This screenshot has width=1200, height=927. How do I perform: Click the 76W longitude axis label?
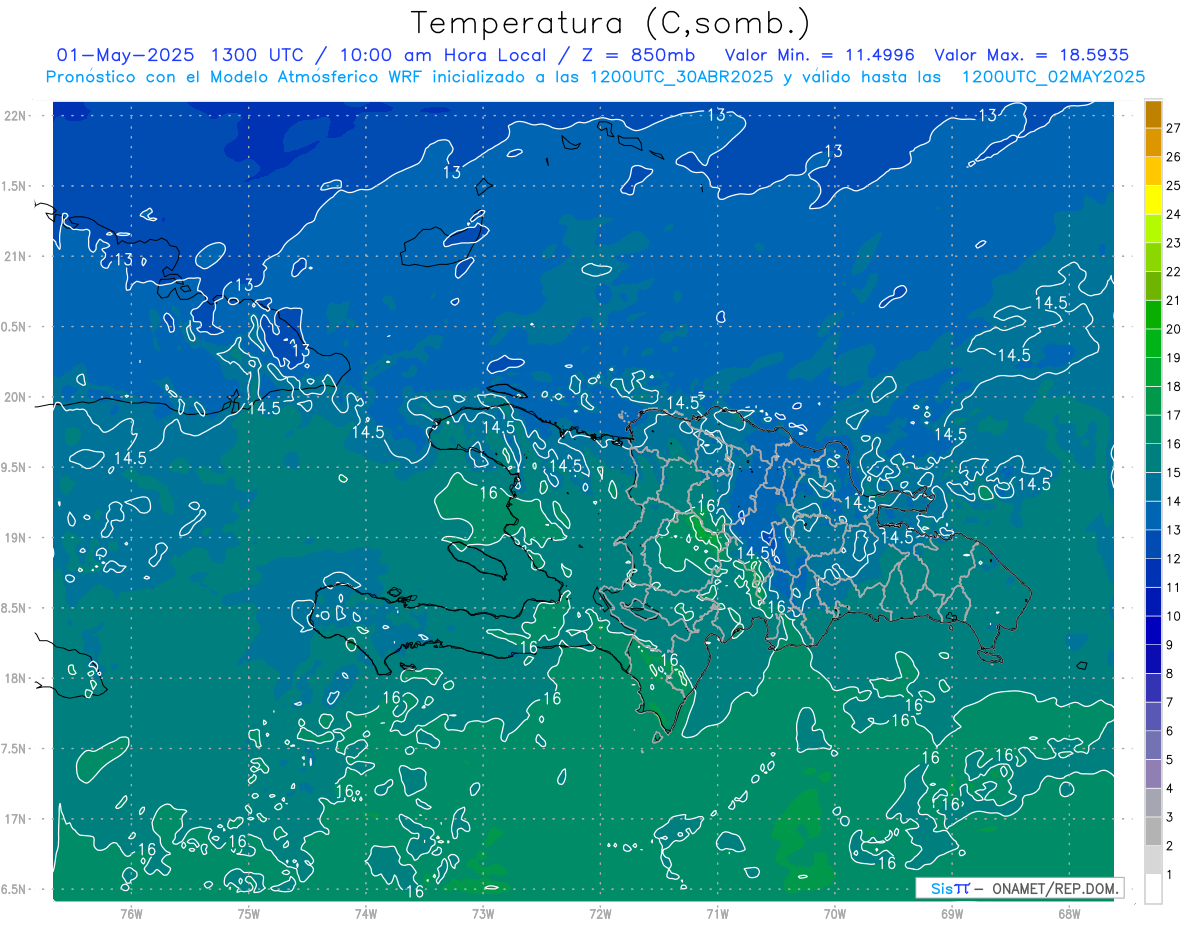131,913
